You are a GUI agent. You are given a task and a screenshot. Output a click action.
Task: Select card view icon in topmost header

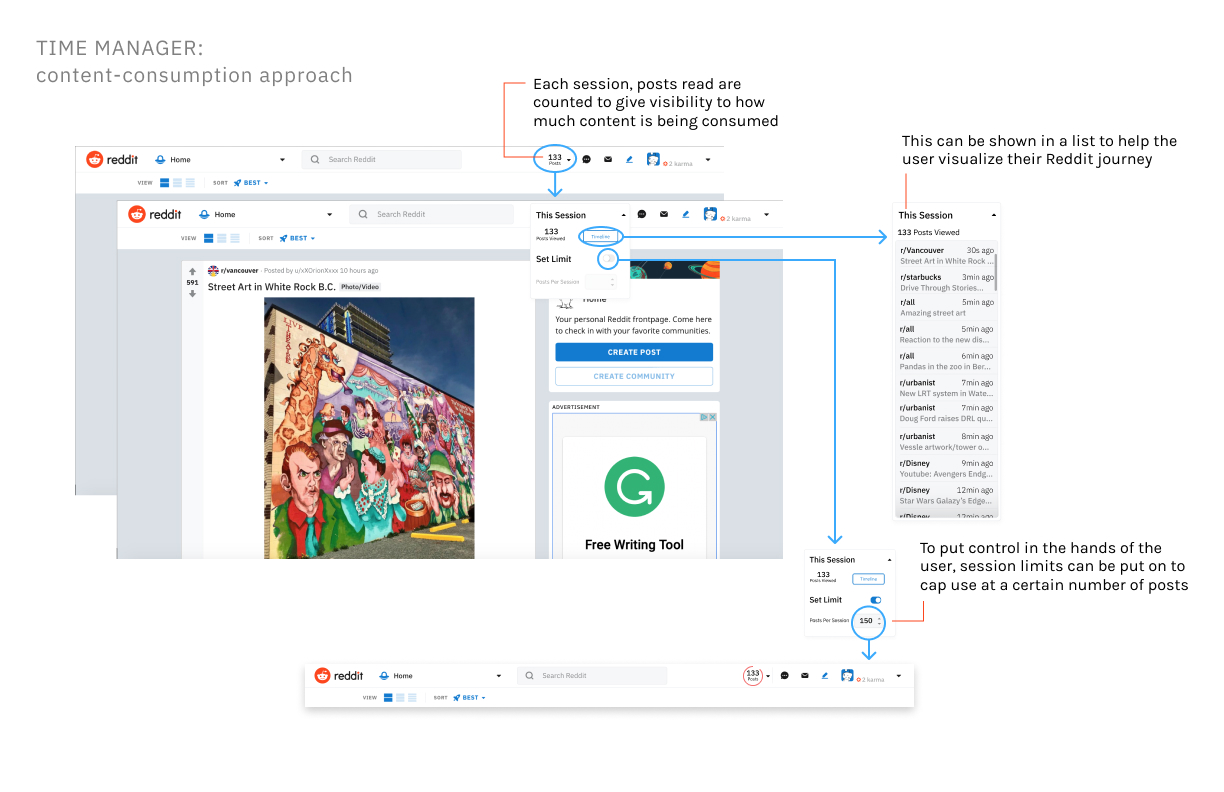pos(165,183)
